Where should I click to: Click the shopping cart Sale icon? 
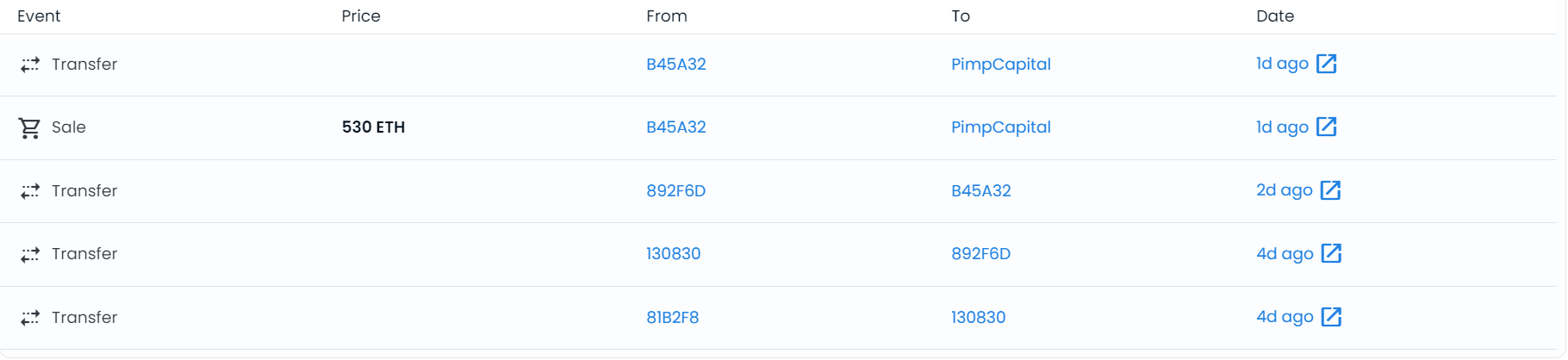coord(30,127)
